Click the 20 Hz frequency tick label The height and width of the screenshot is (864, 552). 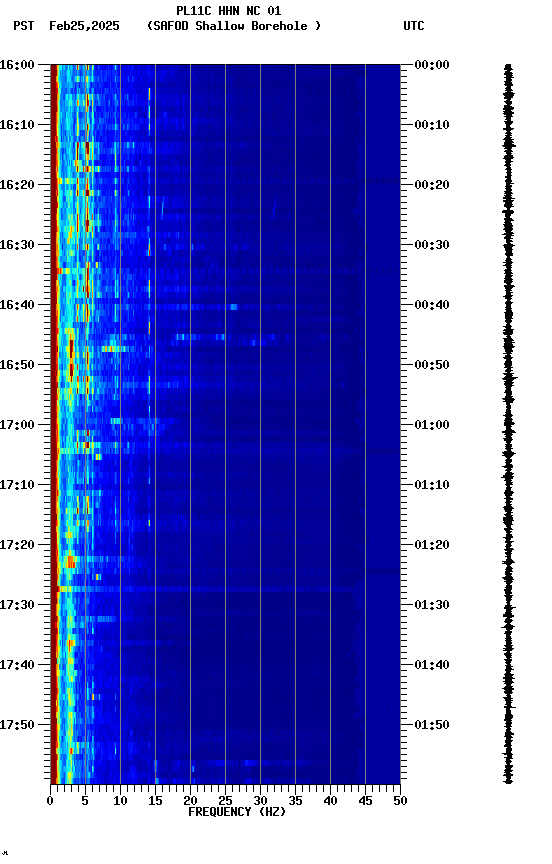pos(190,801)
